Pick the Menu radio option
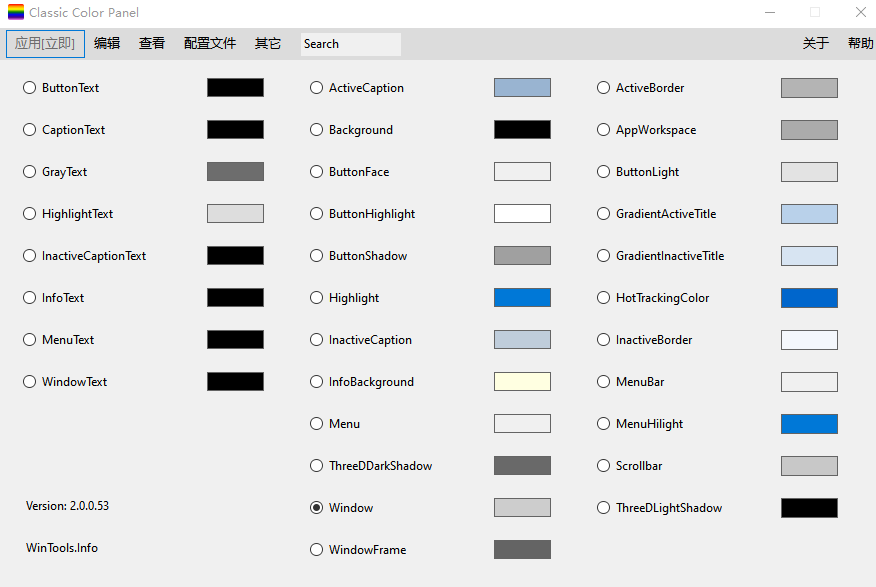 click(316, 423)
